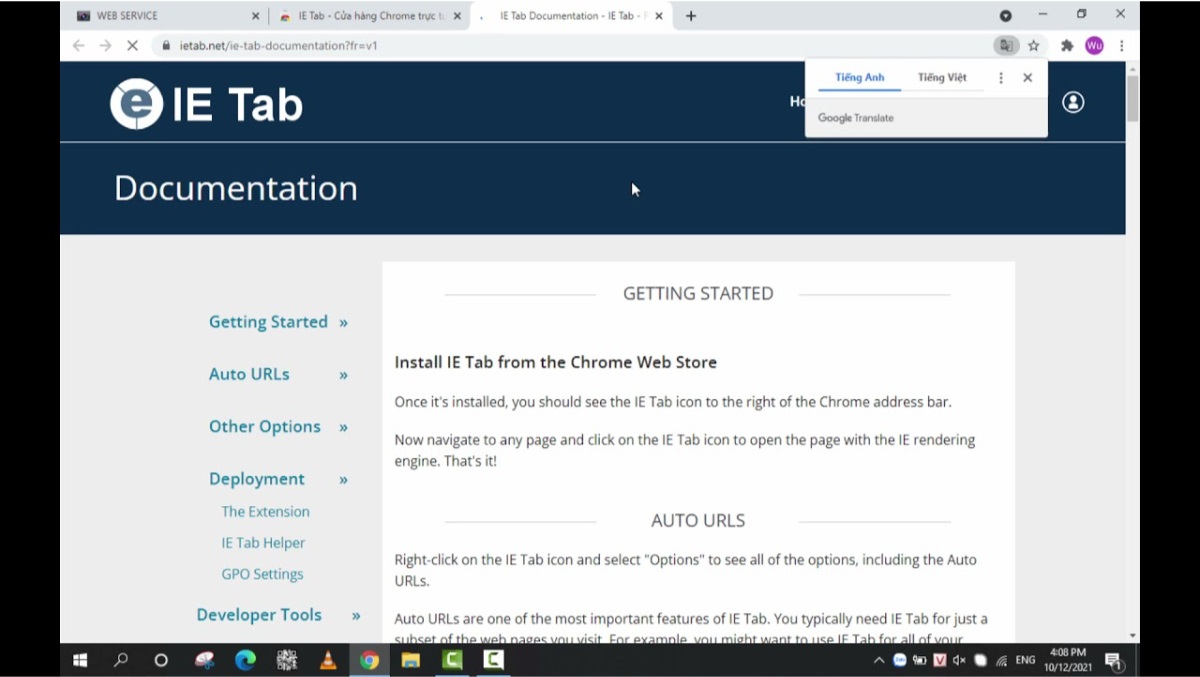Open the GPO Settings documentation link

pos(262,574)
